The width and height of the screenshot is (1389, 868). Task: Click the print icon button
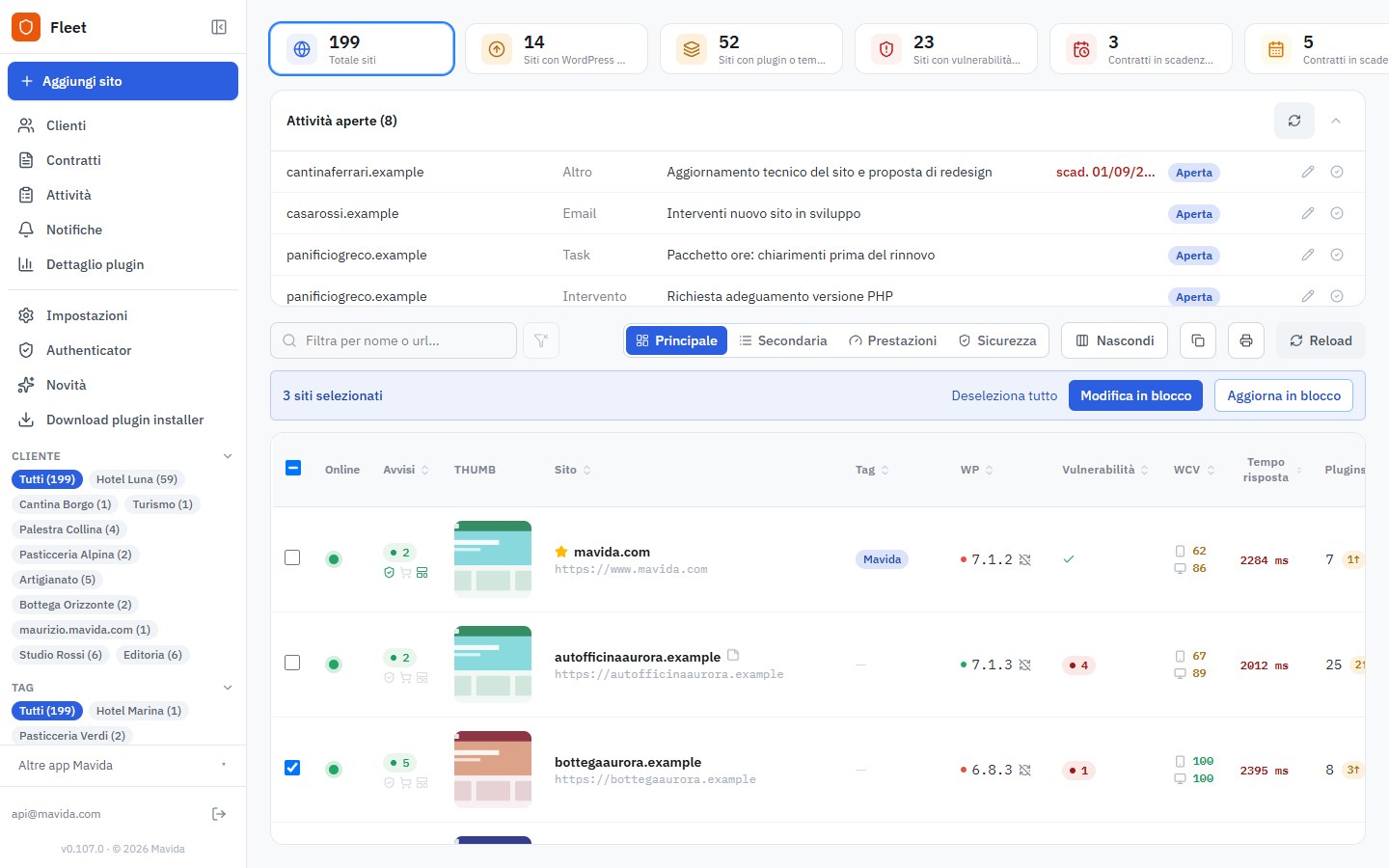click(x=1246, y=340)
